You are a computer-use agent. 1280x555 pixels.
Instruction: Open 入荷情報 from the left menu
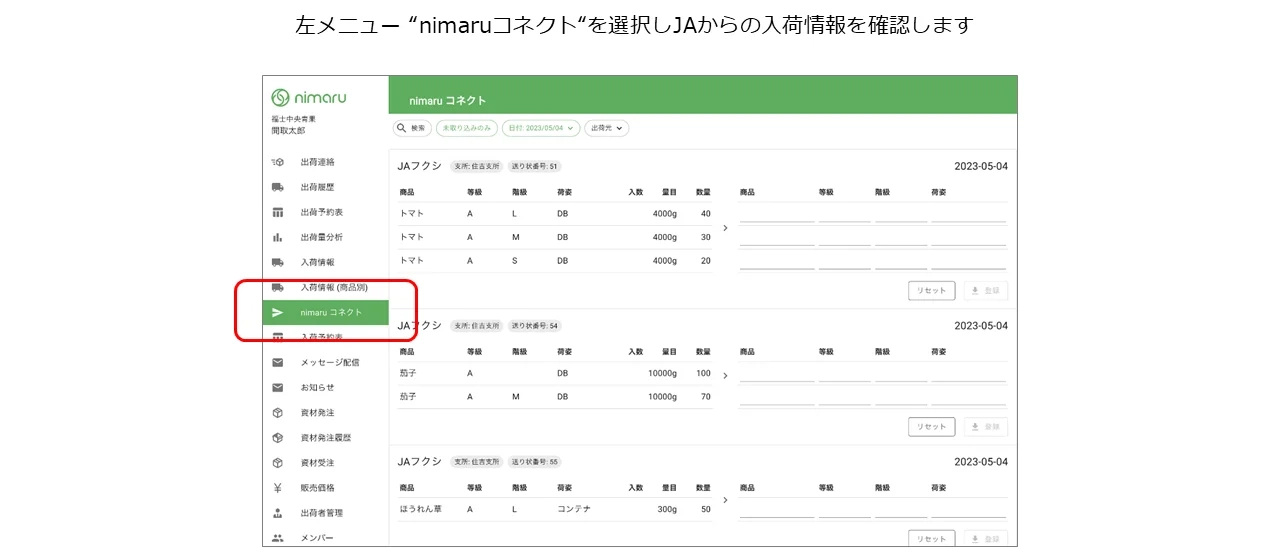(317, 262)
